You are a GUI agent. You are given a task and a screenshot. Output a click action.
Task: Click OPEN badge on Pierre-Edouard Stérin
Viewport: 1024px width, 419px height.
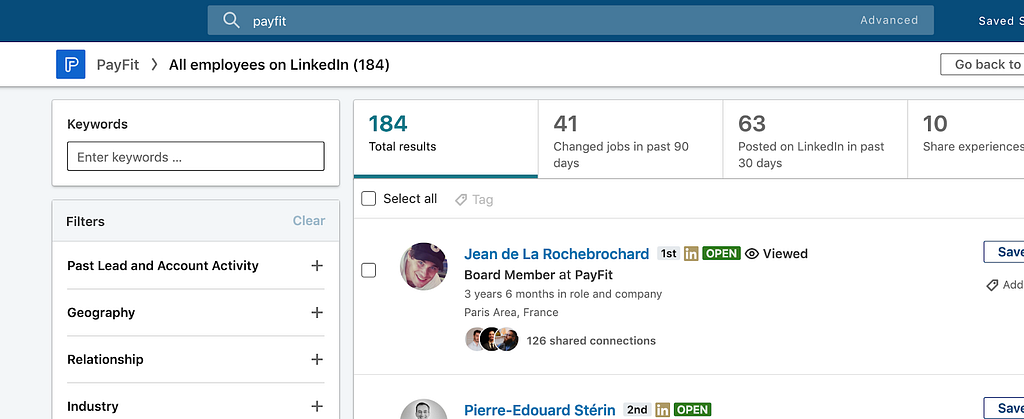coord(693,410)
